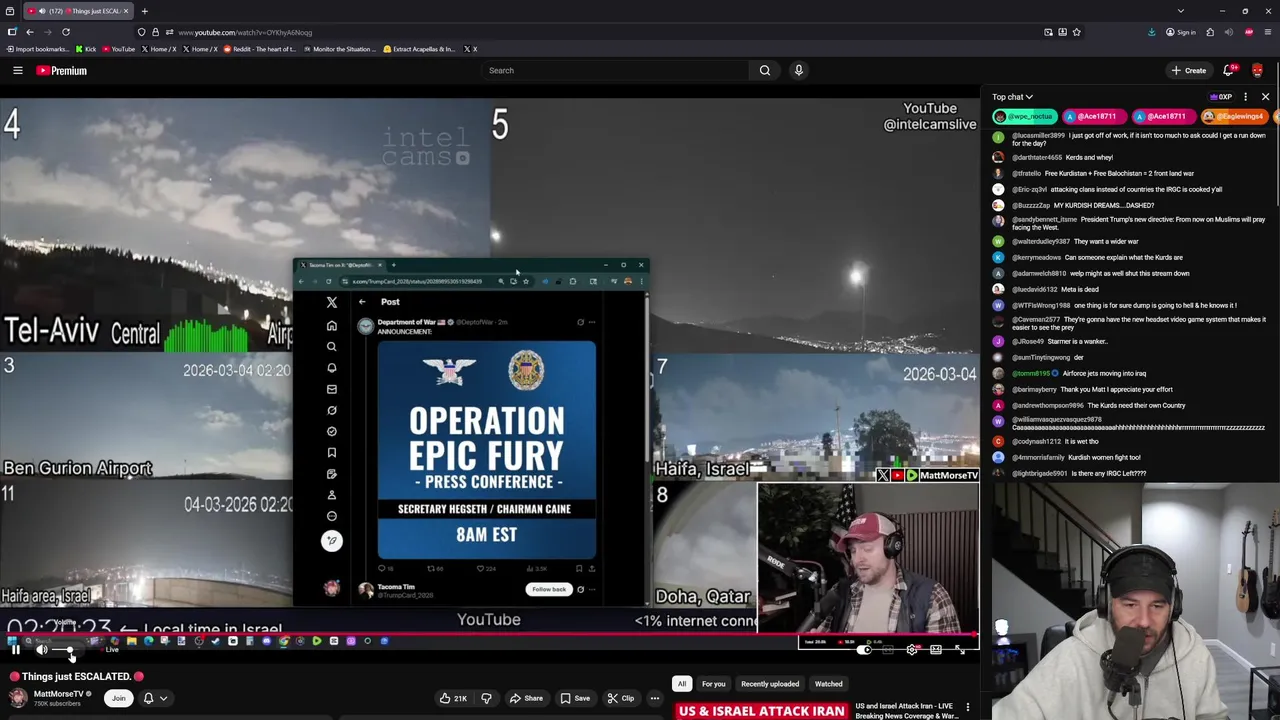Open the YouTube bookmark
Image resolution: width=1280 pixels, height=720 pixels.
[x=118, y=49]
